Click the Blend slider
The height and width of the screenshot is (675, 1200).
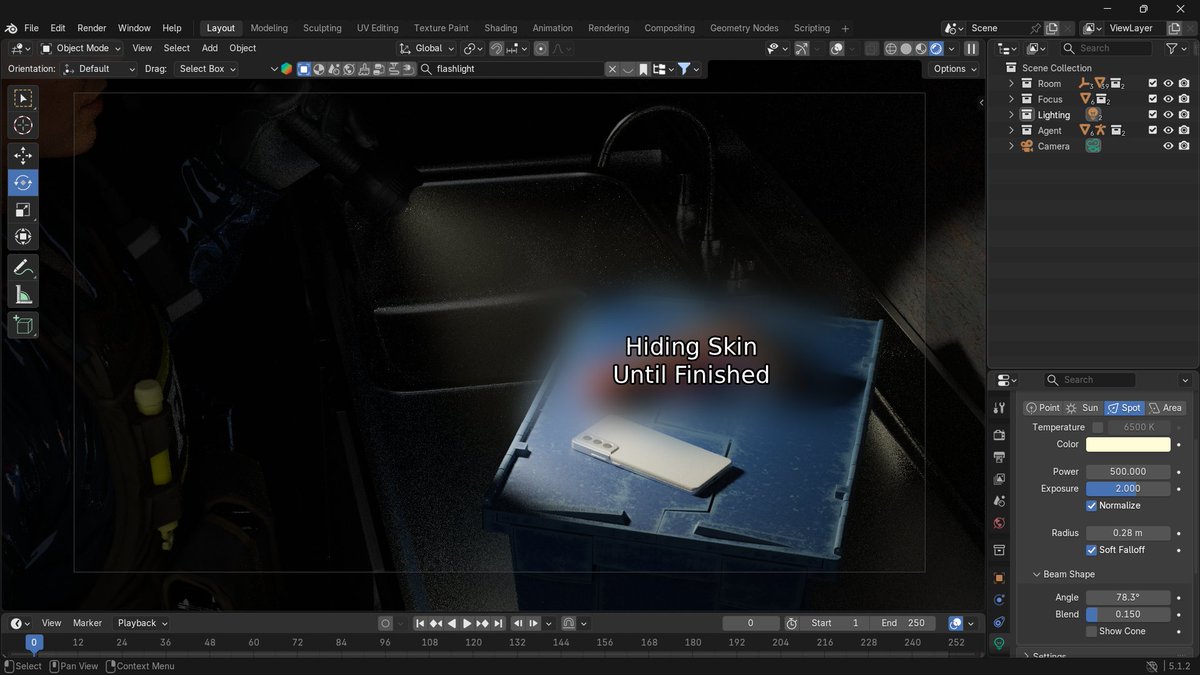pyautogui.click(x=1128, y=615)
